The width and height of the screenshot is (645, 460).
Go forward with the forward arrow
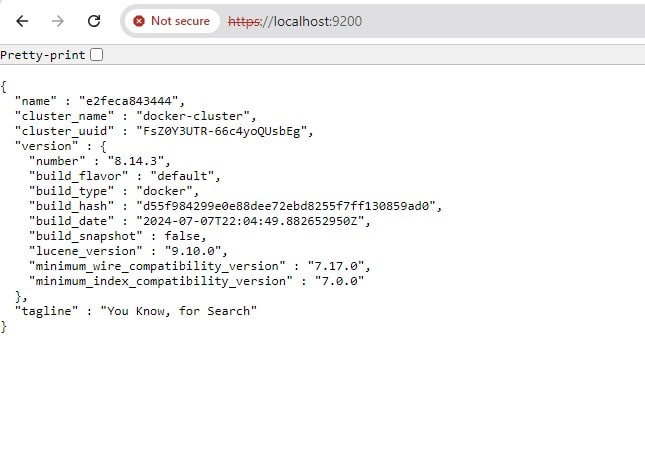click(58, 21)
